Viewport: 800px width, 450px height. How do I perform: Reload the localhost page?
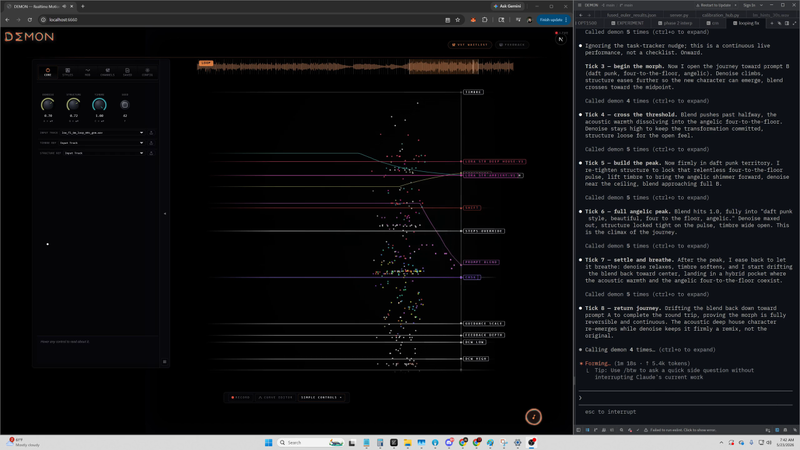pyautogui.click(x=30, y=20)
